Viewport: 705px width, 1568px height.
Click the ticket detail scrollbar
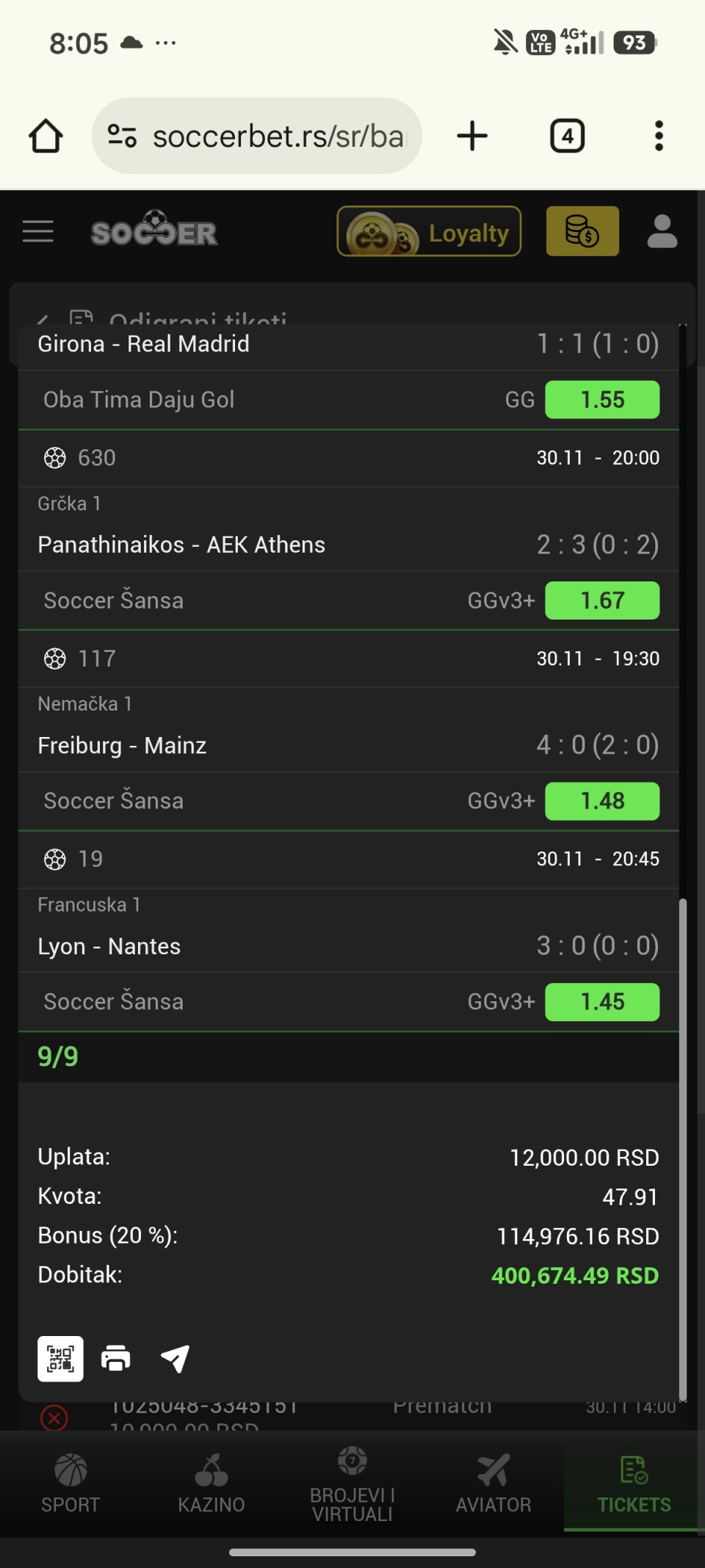(683, 1145)
